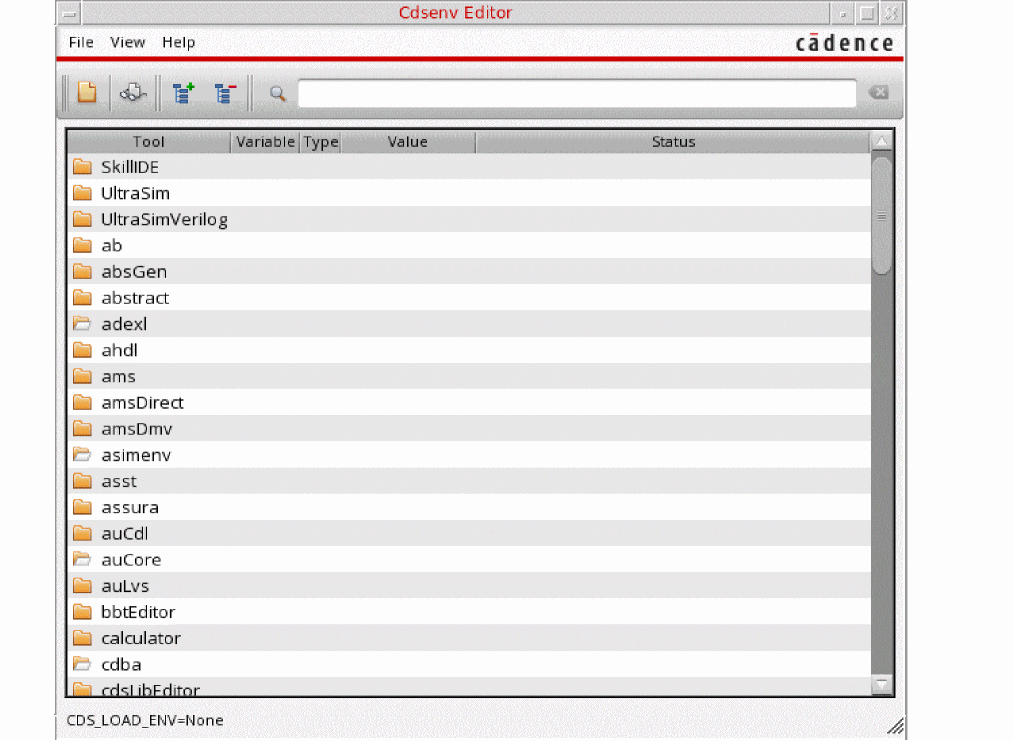Click the Value column header

click(x=408, y=141)
